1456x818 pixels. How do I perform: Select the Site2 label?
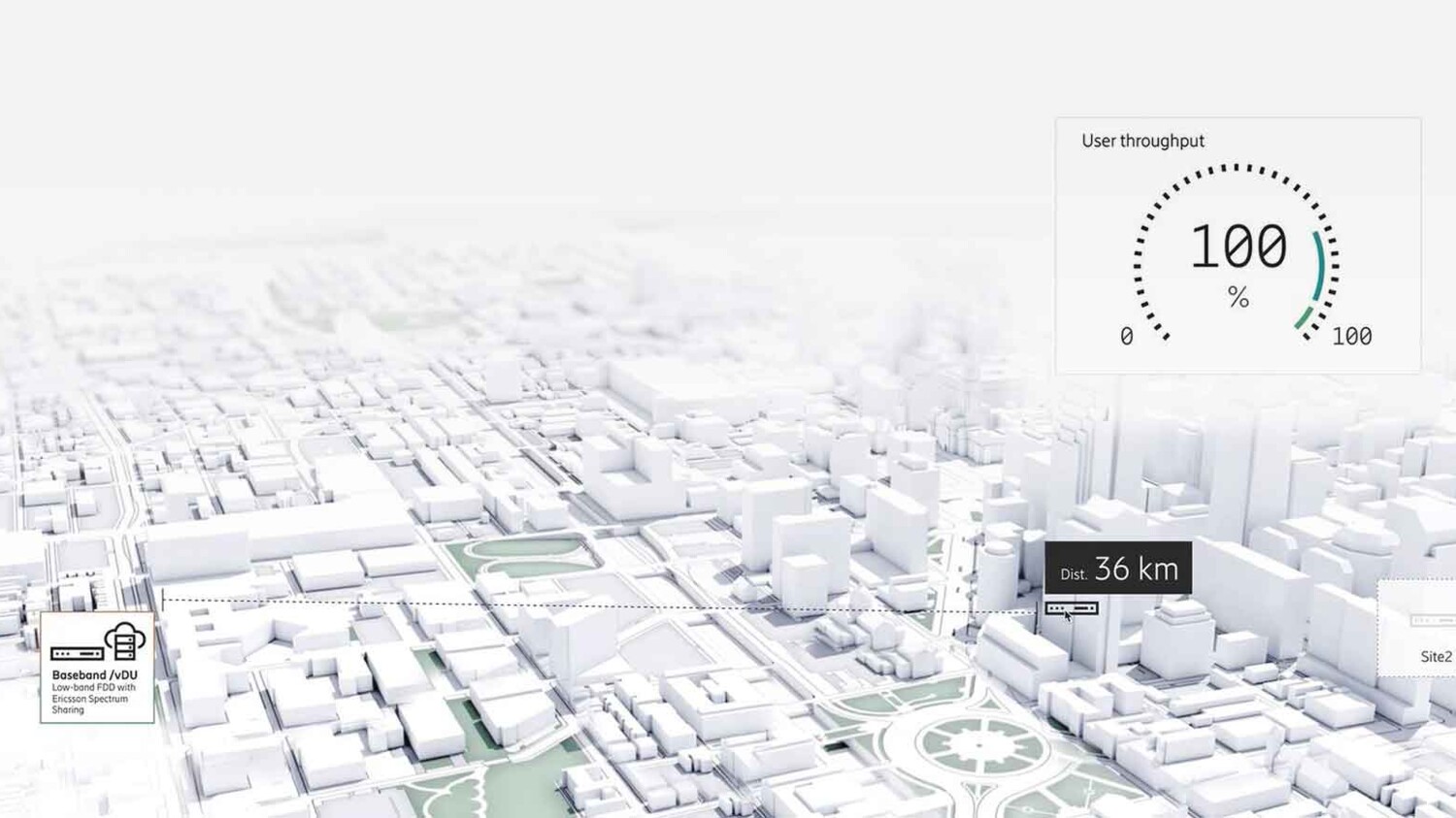pos(1436,657)
